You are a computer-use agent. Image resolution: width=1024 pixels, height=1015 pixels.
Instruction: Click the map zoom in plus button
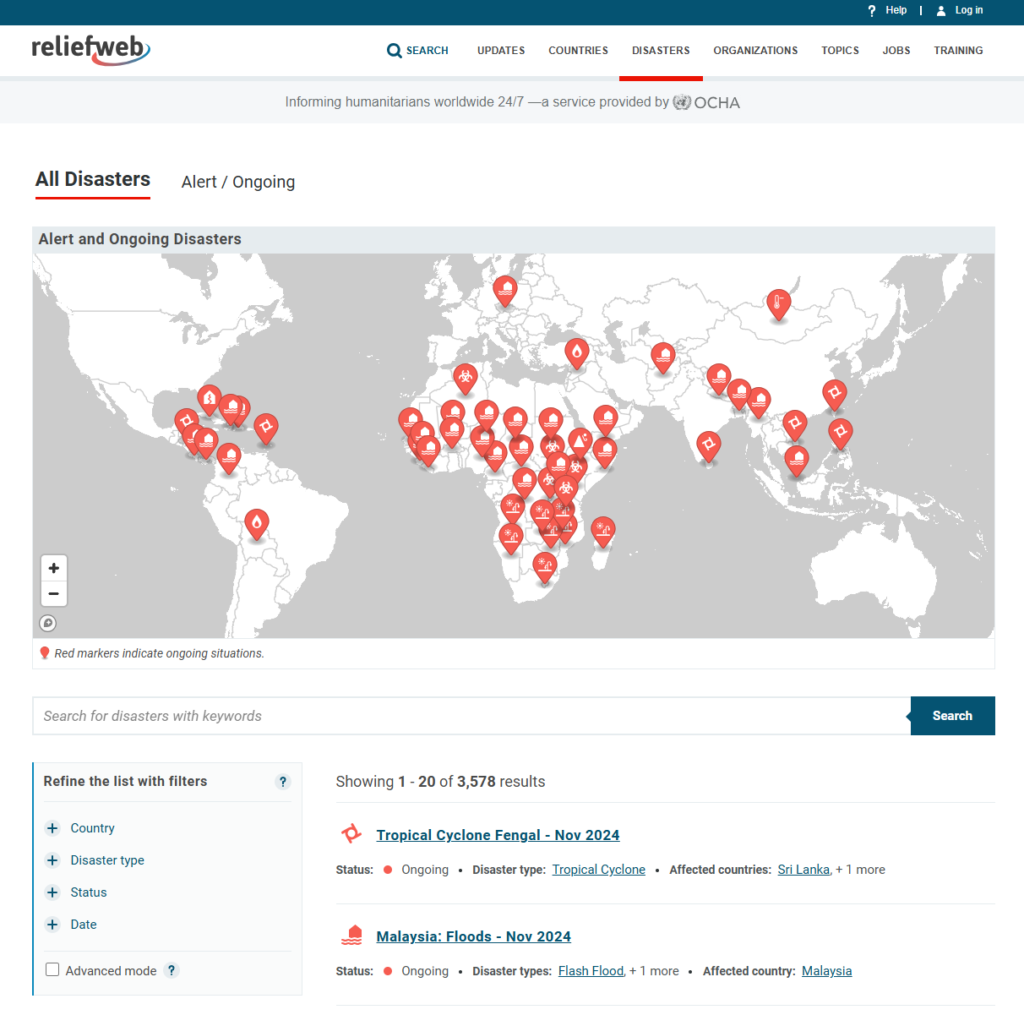54,568
